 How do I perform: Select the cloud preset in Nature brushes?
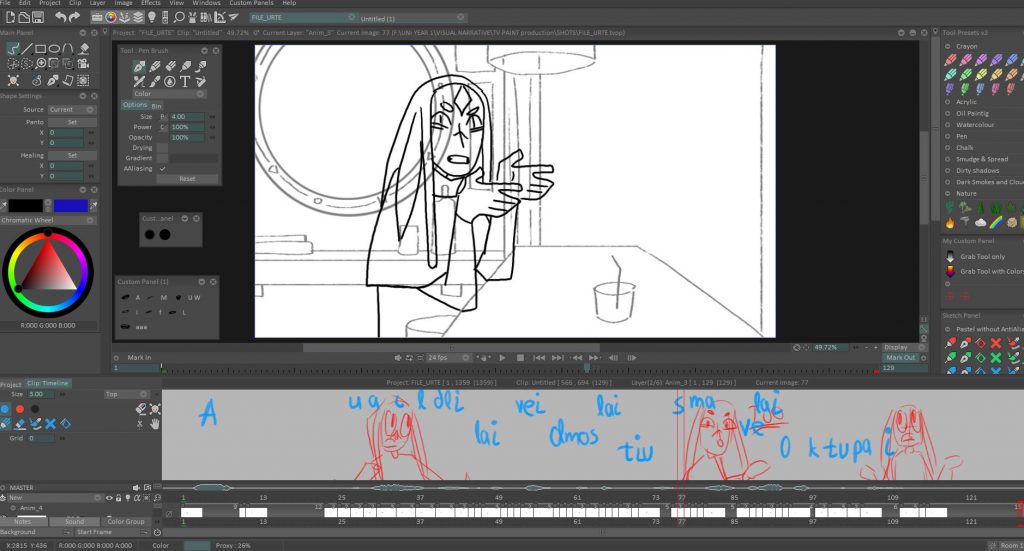pyautogui.click(x=980, y=223)
